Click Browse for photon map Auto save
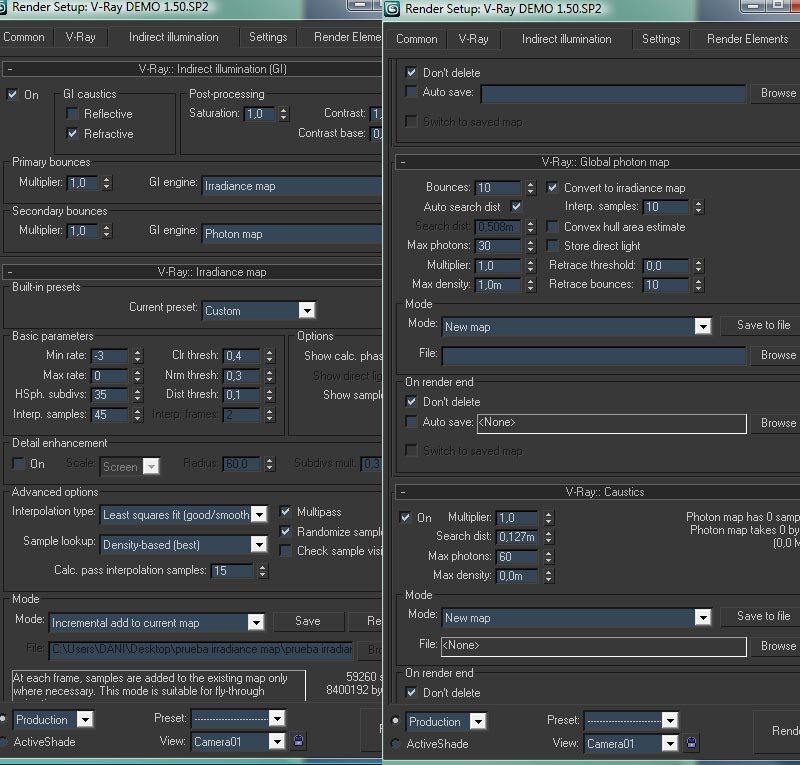Image resolution: width=800 pixels, height=765 pixels. click(776, 423)
